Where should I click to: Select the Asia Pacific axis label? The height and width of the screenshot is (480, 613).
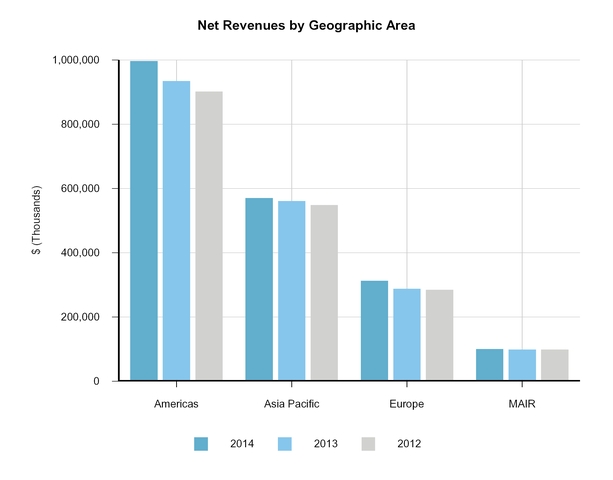point(292,404)
